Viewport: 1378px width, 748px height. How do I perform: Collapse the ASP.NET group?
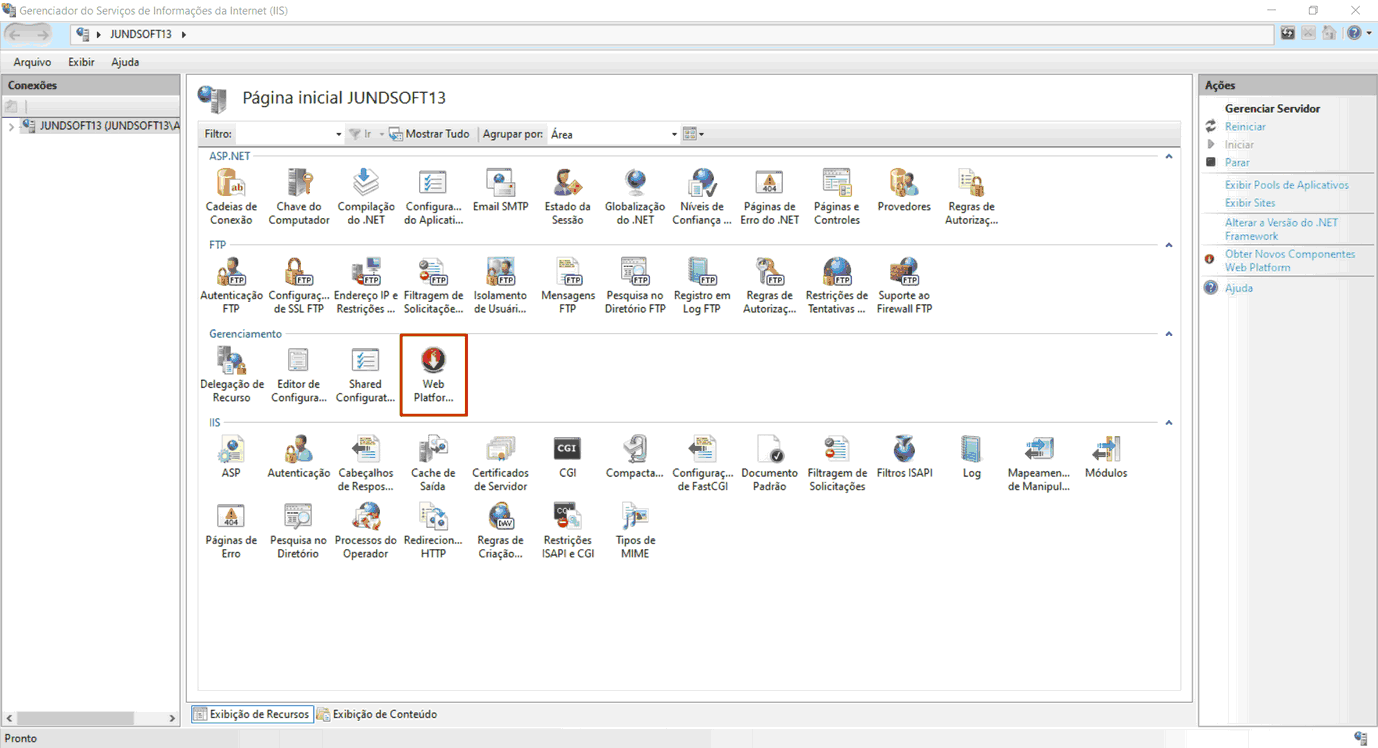pos(1168,157)
